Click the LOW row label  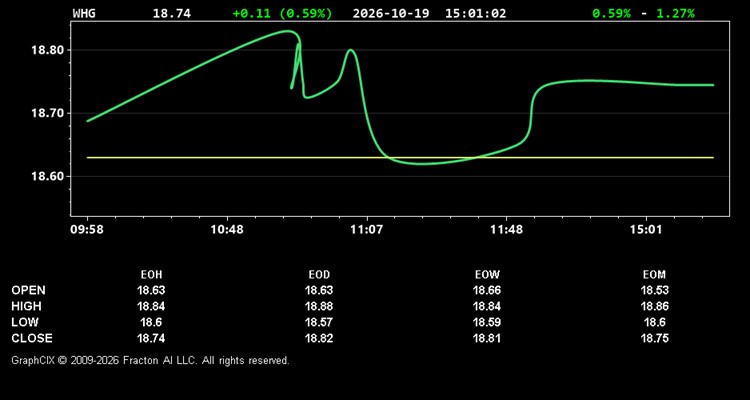point(25,322)
